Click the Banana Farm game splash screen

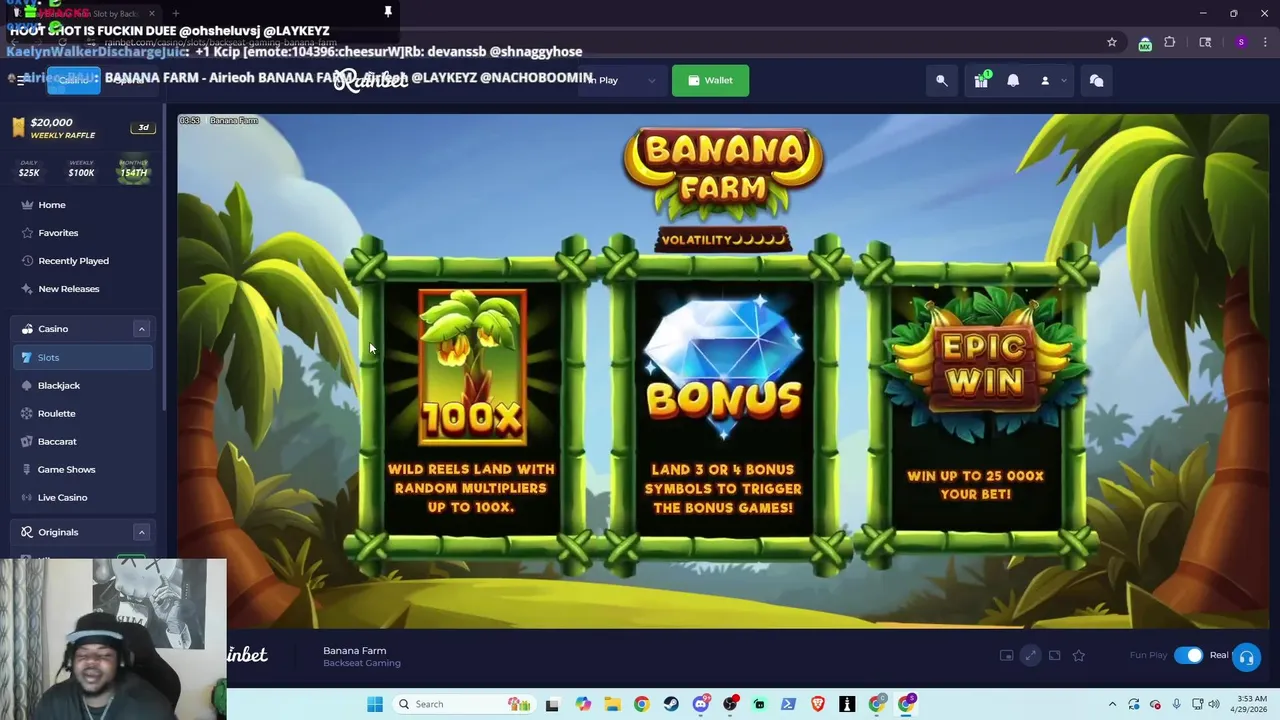723,370
